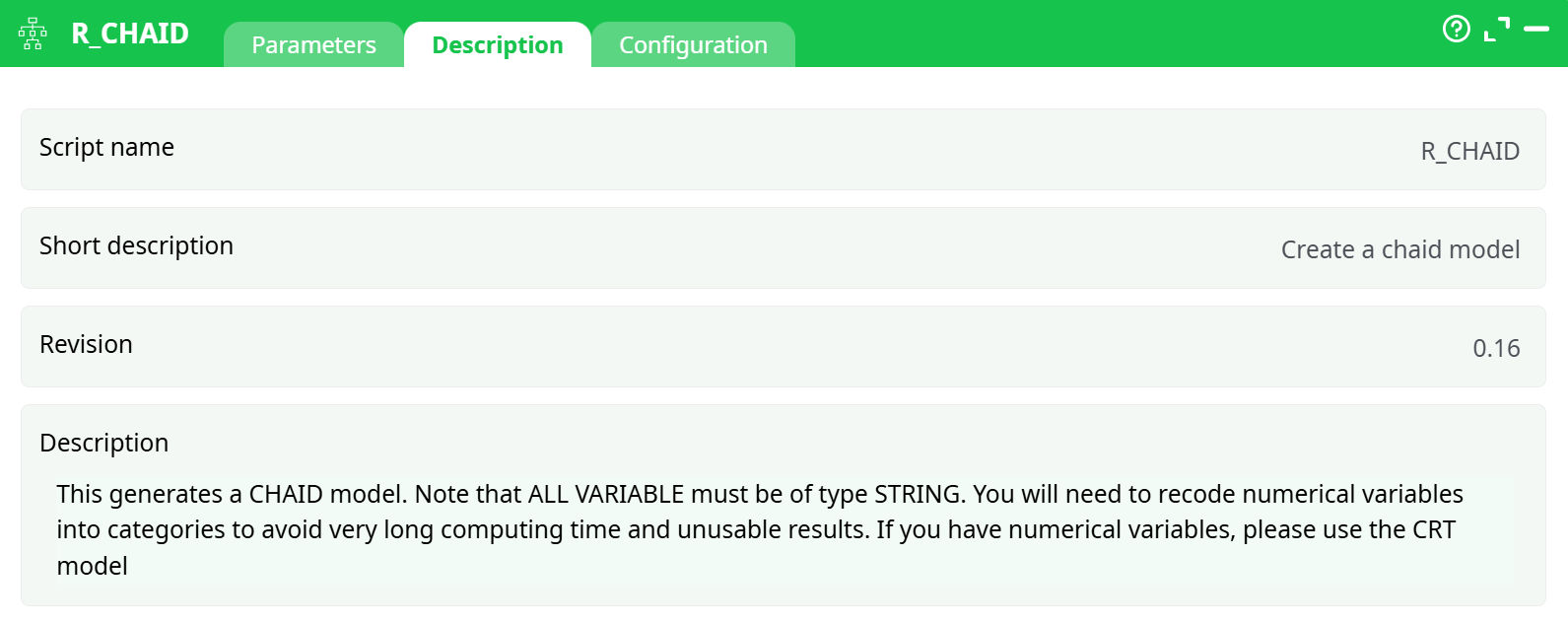This screenshot has width=1568, height=623.
Task: Click the R_CHAID title in the header
Action: pos(130,34)
